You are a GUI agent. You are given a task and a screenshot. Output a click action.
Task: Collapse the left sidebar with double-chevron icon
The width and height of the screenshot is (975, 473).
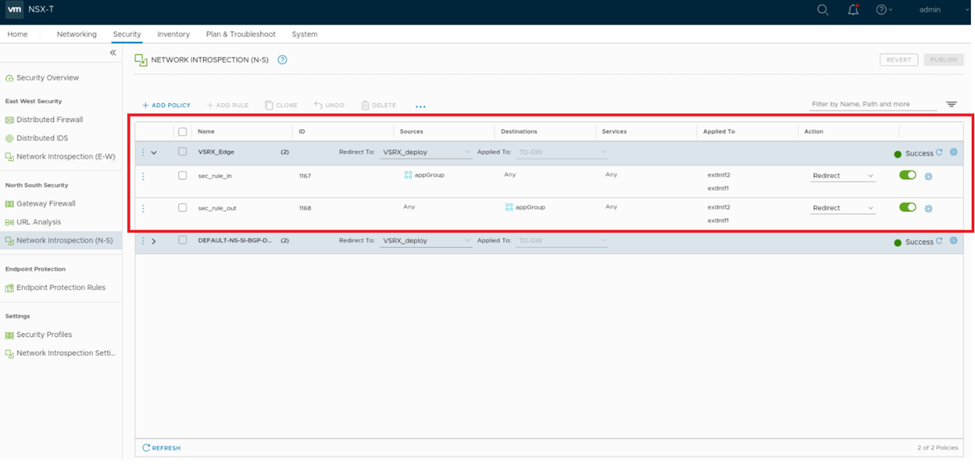click(x=113, y=53)
